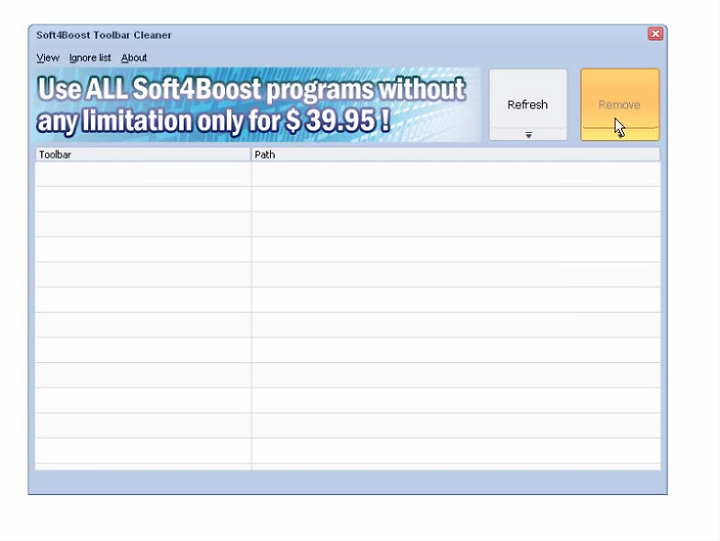Open the Ignore list menu
Screen dimensions: 720x541
pos(90,58)
